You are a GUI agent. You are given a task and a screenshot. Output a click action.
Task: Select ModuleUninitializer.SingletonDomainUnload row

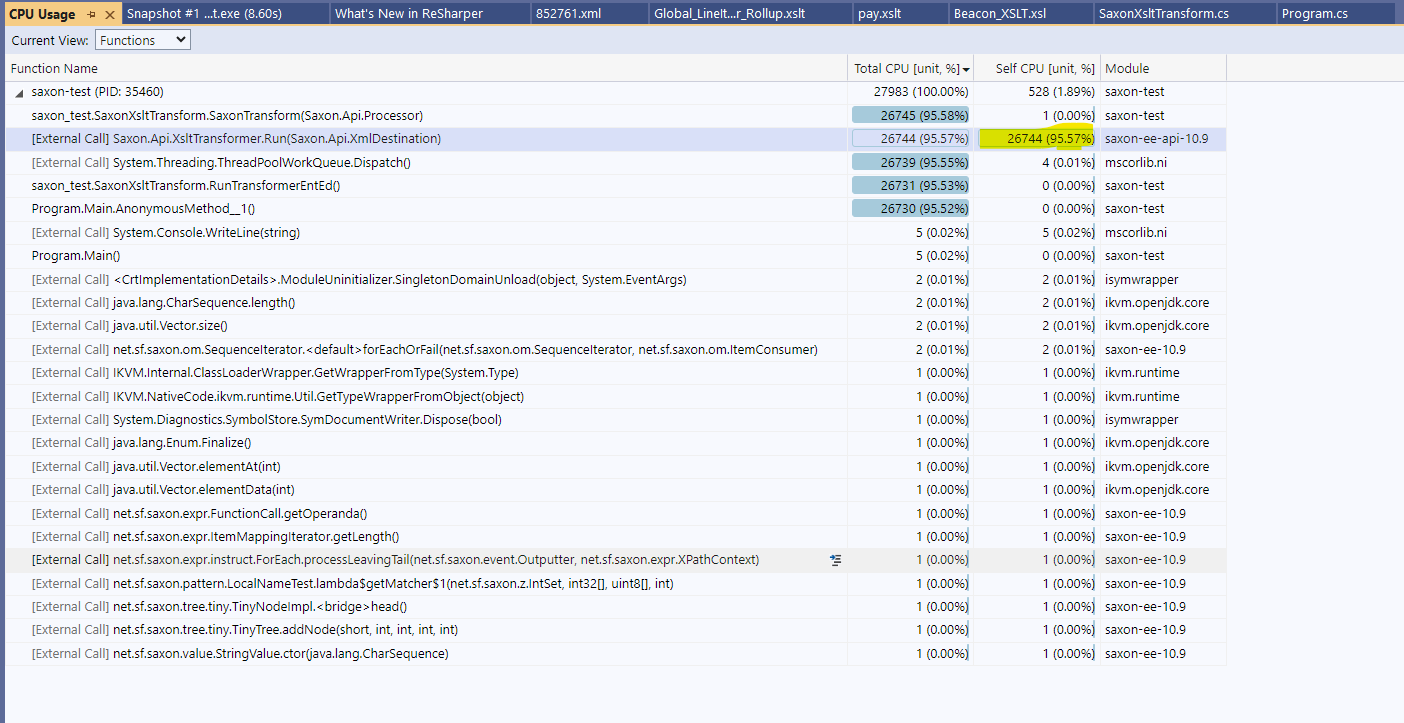615,279
